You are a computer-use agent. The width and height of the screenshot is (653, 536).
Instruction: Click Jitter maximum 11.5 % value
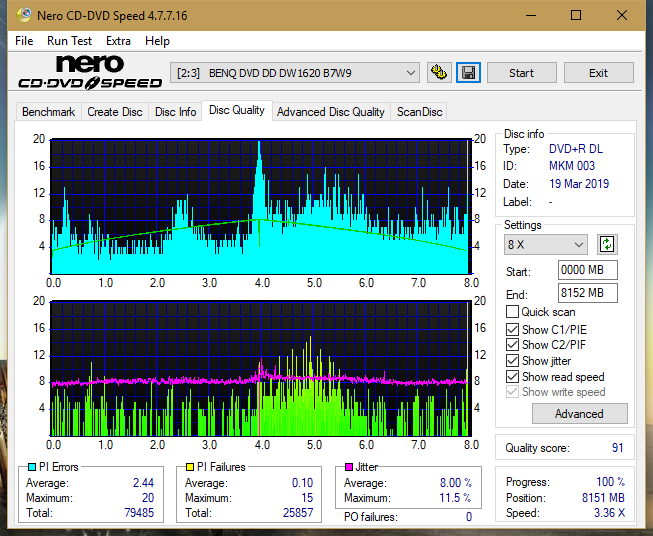point(455,498)
